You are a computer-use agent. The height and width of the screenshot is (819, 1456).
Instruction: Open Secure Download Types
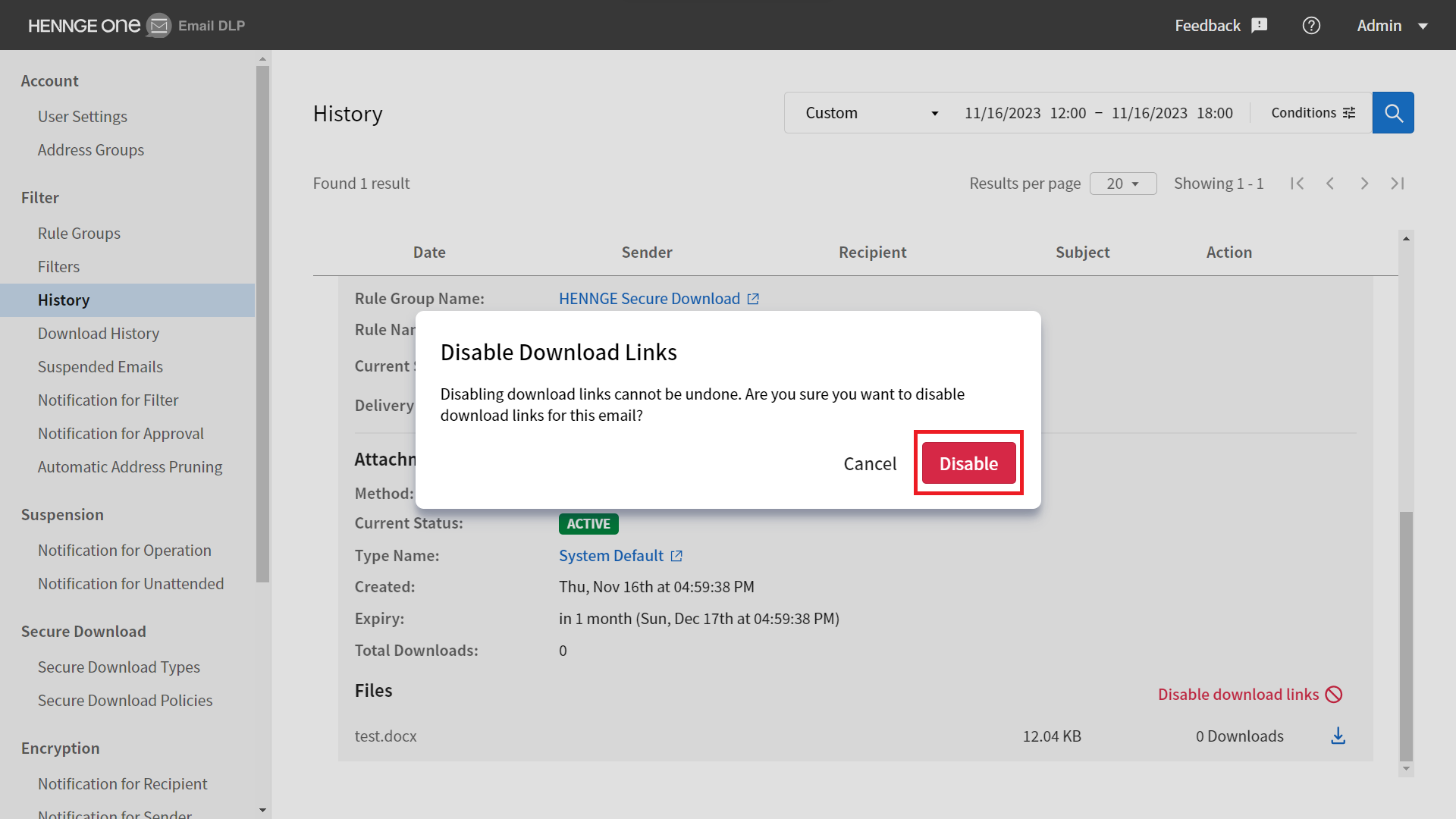coord(119,667)
